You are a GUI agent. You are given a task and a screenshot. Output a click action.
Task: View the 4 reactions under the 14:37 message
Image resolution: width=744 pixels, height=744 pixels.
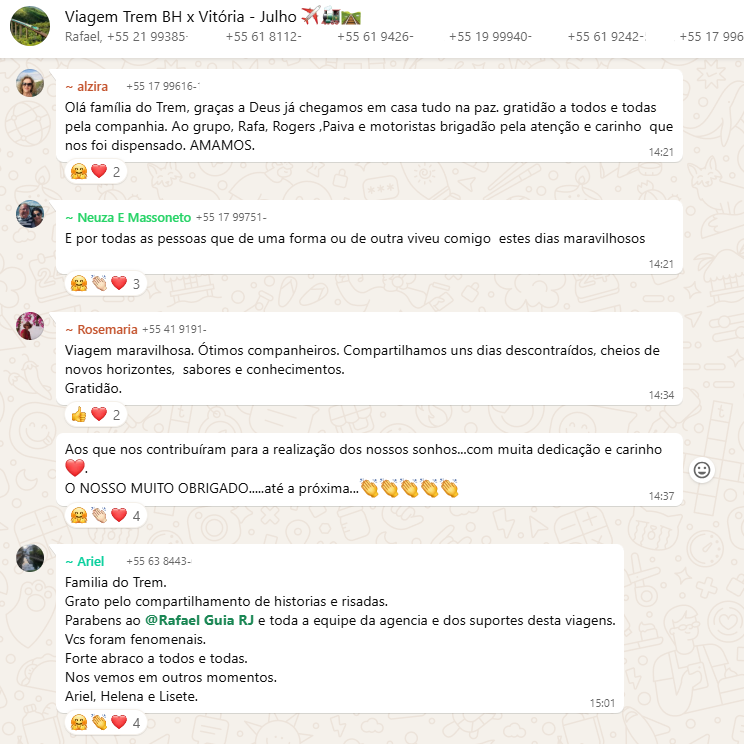[x=105, y=515]
